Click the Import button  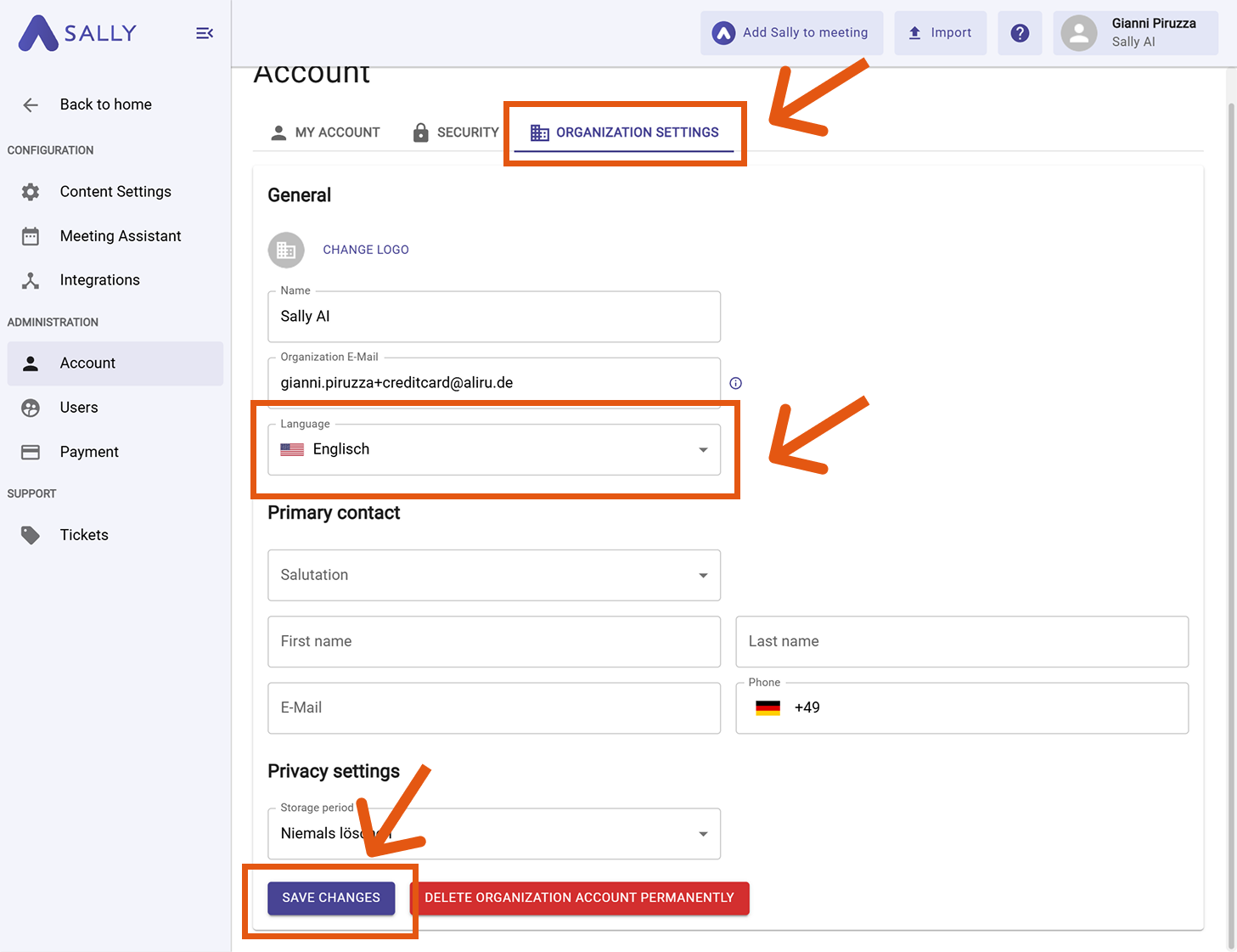[940, 33]
